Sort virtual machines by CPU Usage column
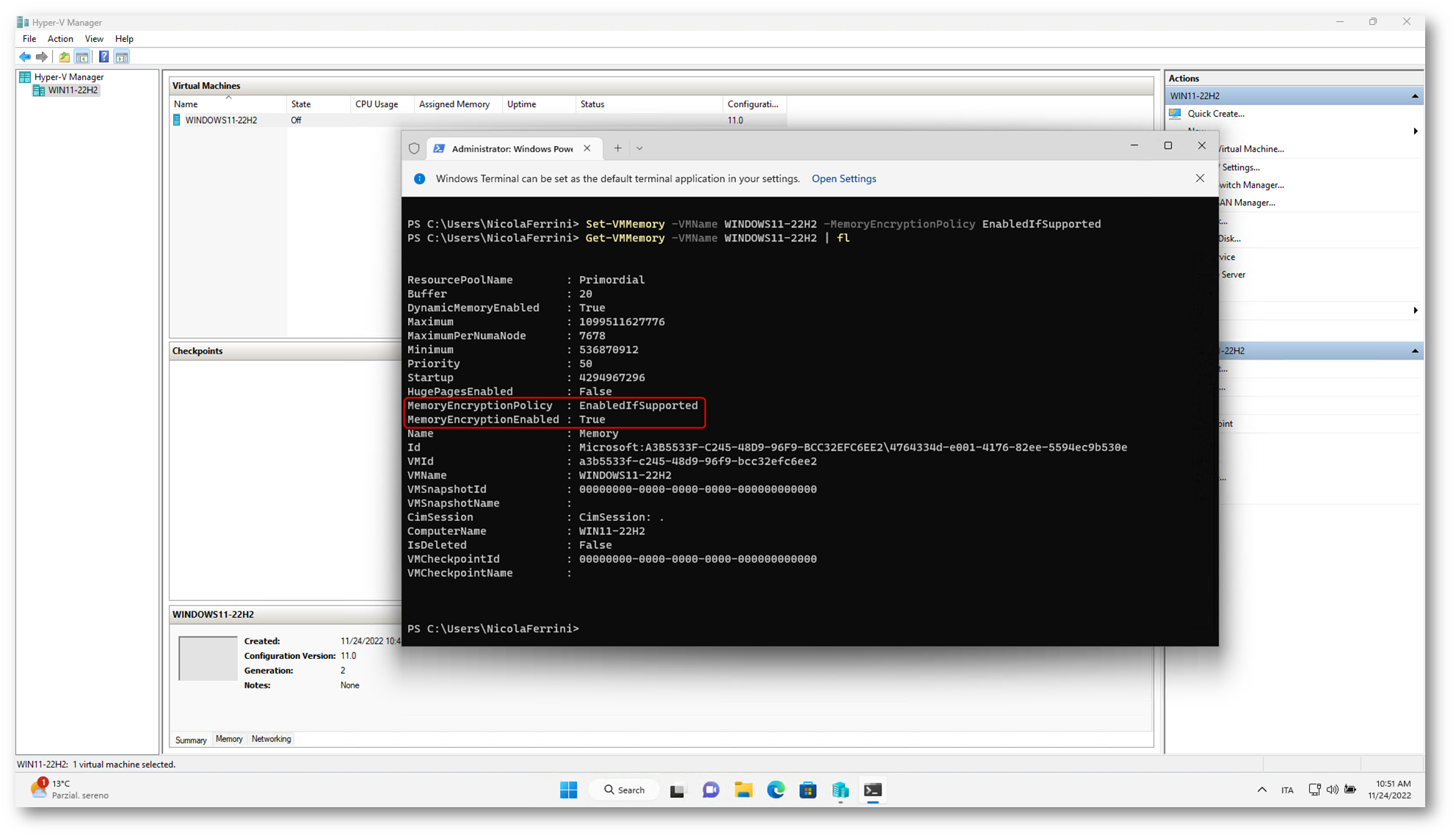1456x838 pixels. [x=382, y=104]
